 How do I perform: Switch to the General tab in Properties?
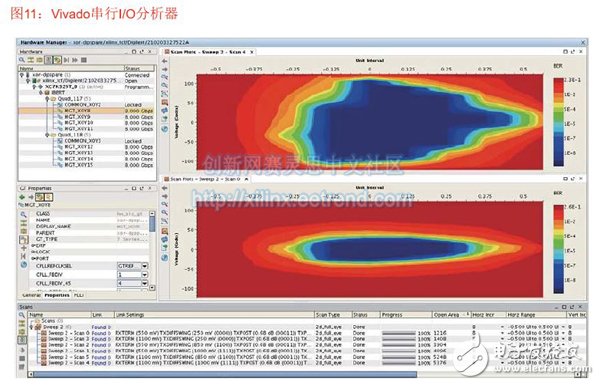coord(31,295)
